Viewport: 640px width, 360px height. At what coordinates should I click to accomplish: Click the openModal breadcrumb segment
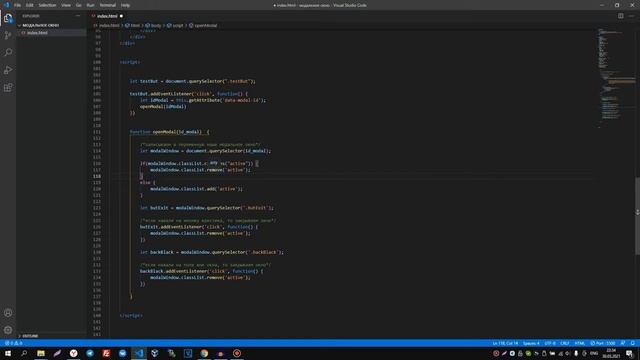205,25
